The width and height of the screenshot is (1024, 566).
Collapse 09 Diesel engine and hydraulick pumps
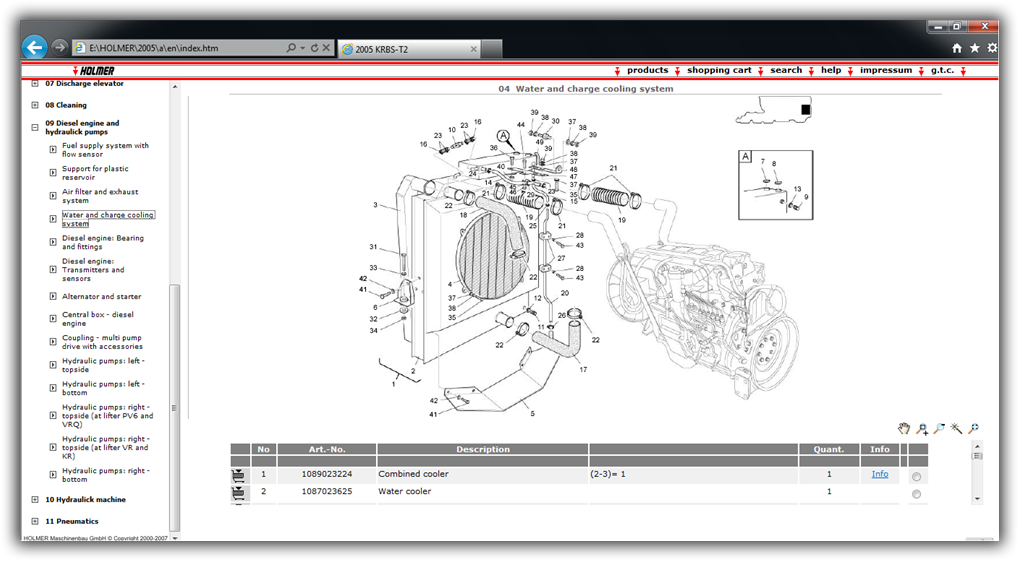[35, 127]
